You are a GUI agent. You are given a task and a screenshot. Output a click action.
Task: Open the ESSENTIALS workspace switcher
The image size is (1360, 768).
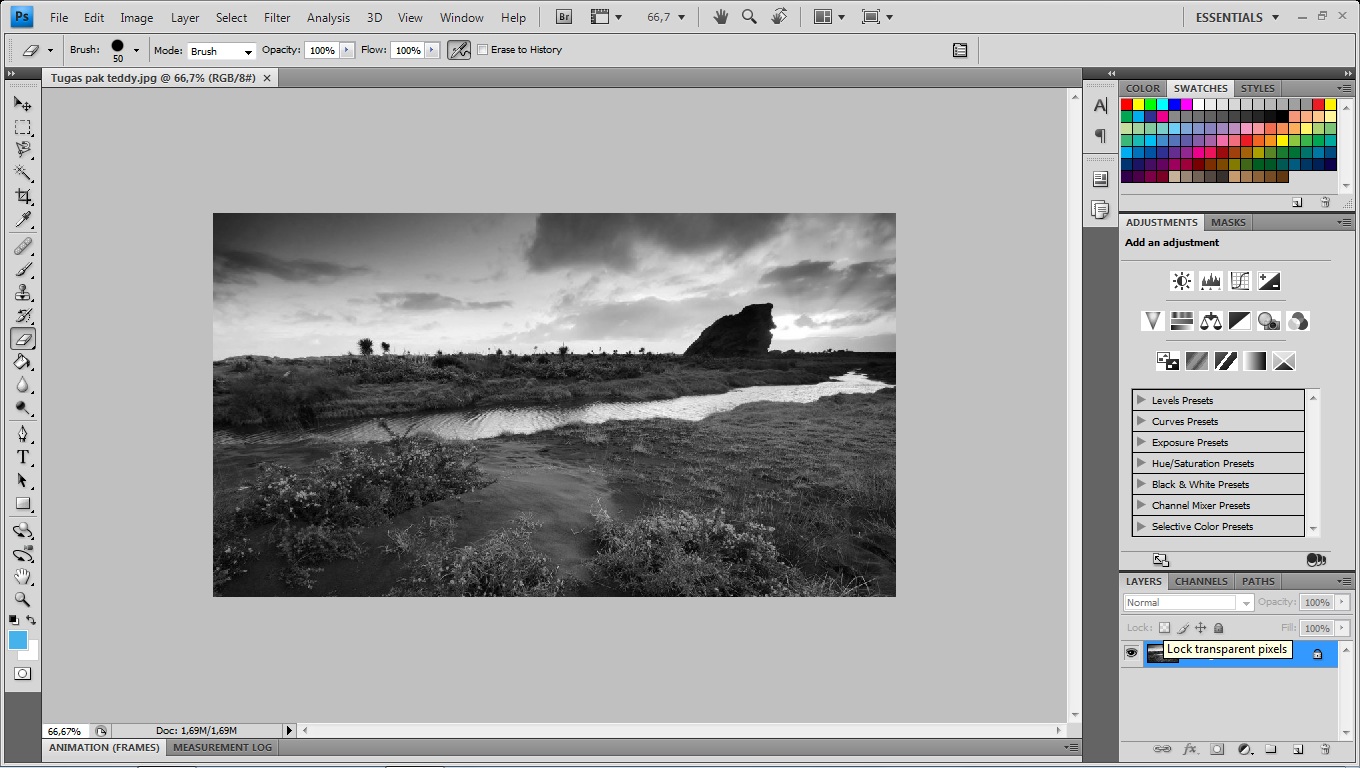[1236, 17]
